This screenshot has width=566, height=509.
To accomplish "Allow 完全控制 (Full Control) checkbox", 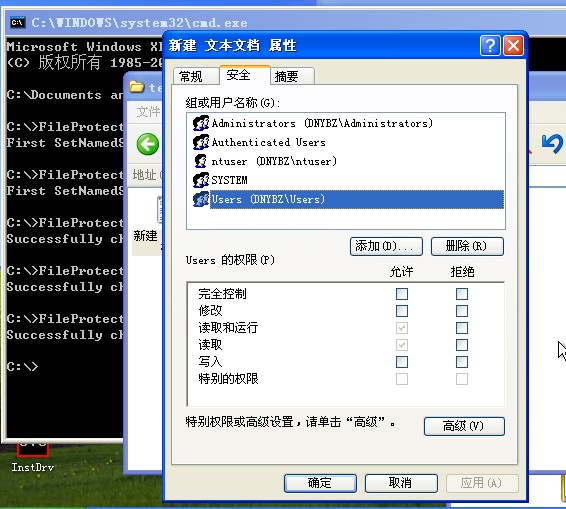I will click(x=402, y=294).
